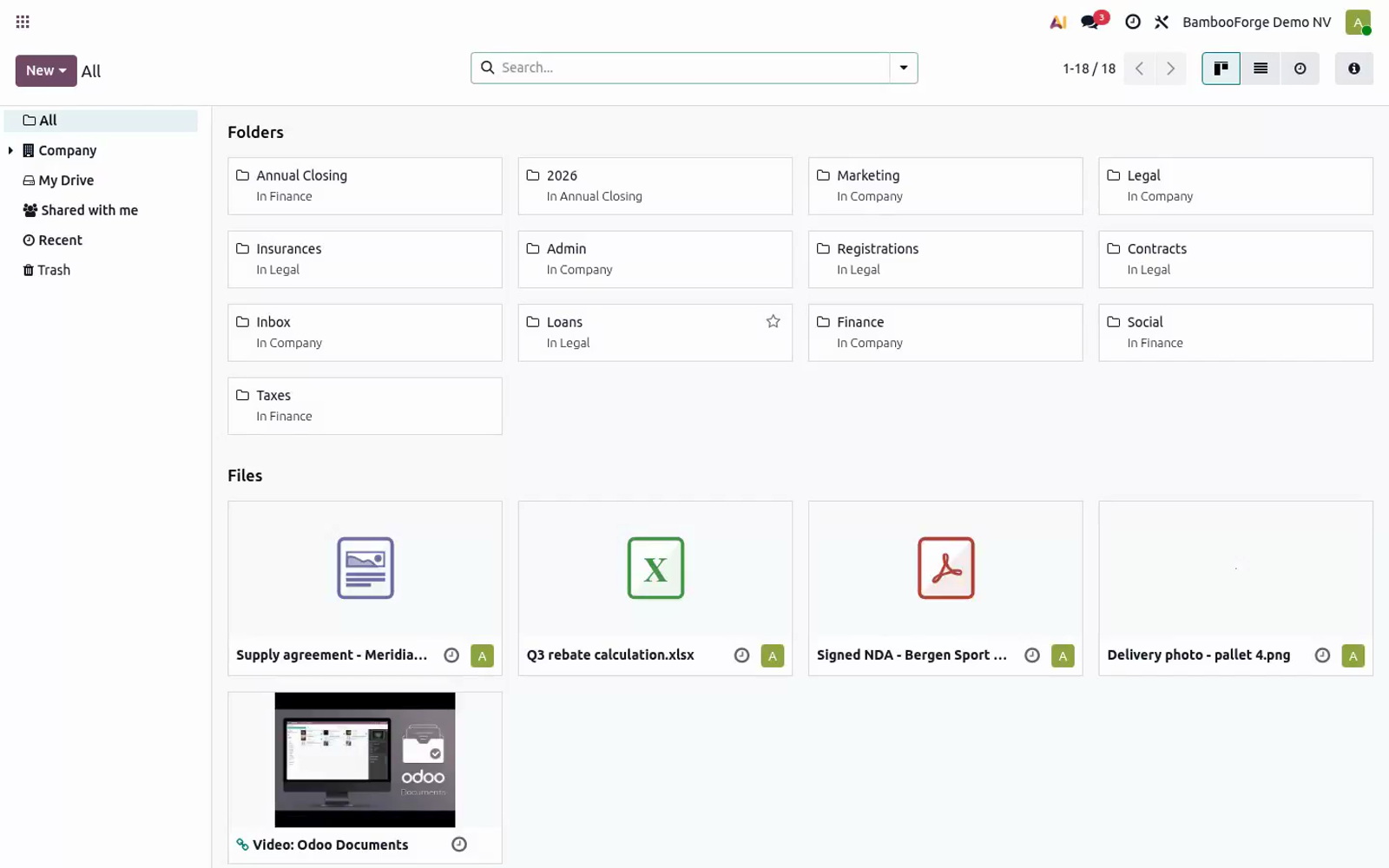Open the AI assistant icon in top bar

tap(1057, 22)
